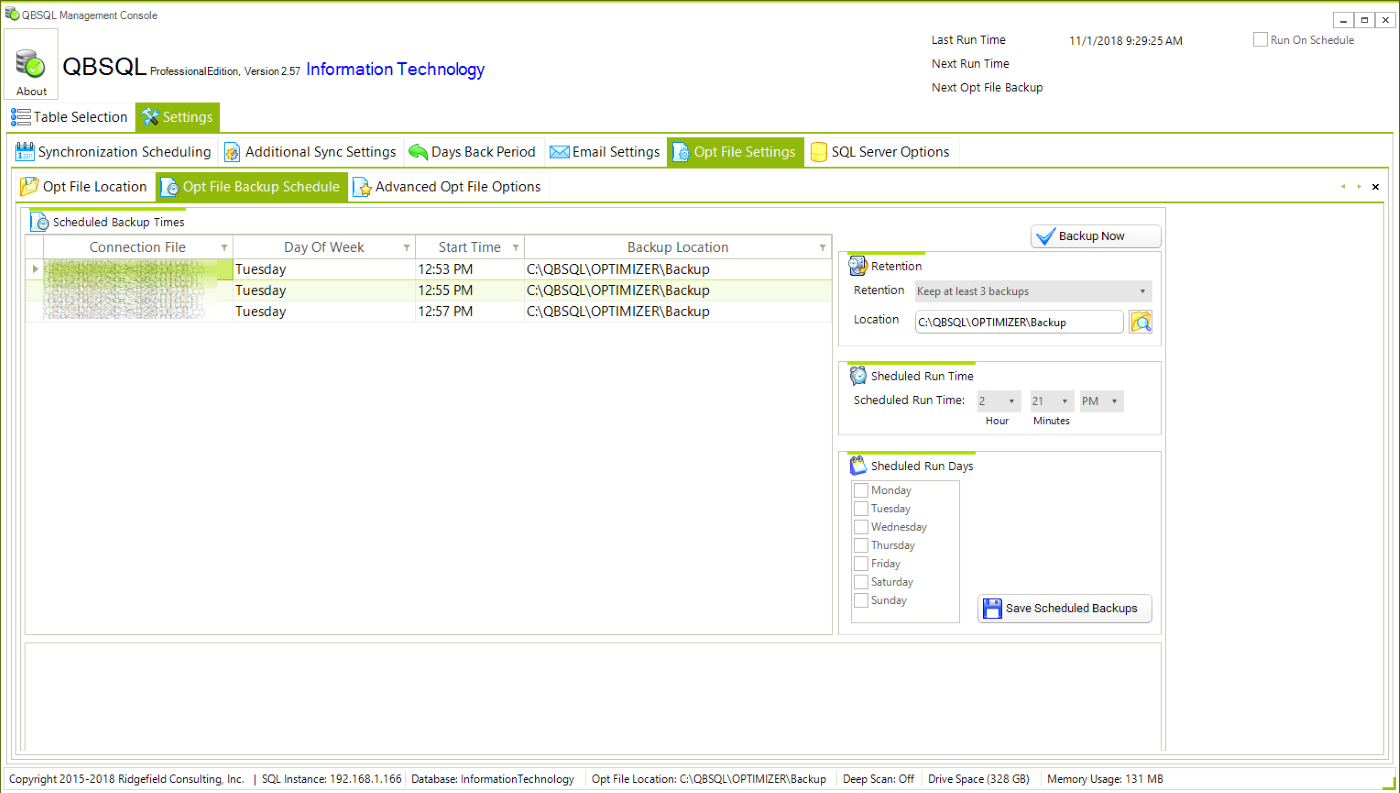Open the Retention policy dropdown
Viewport: 1400px width, 793px height.
[1033, 291]
